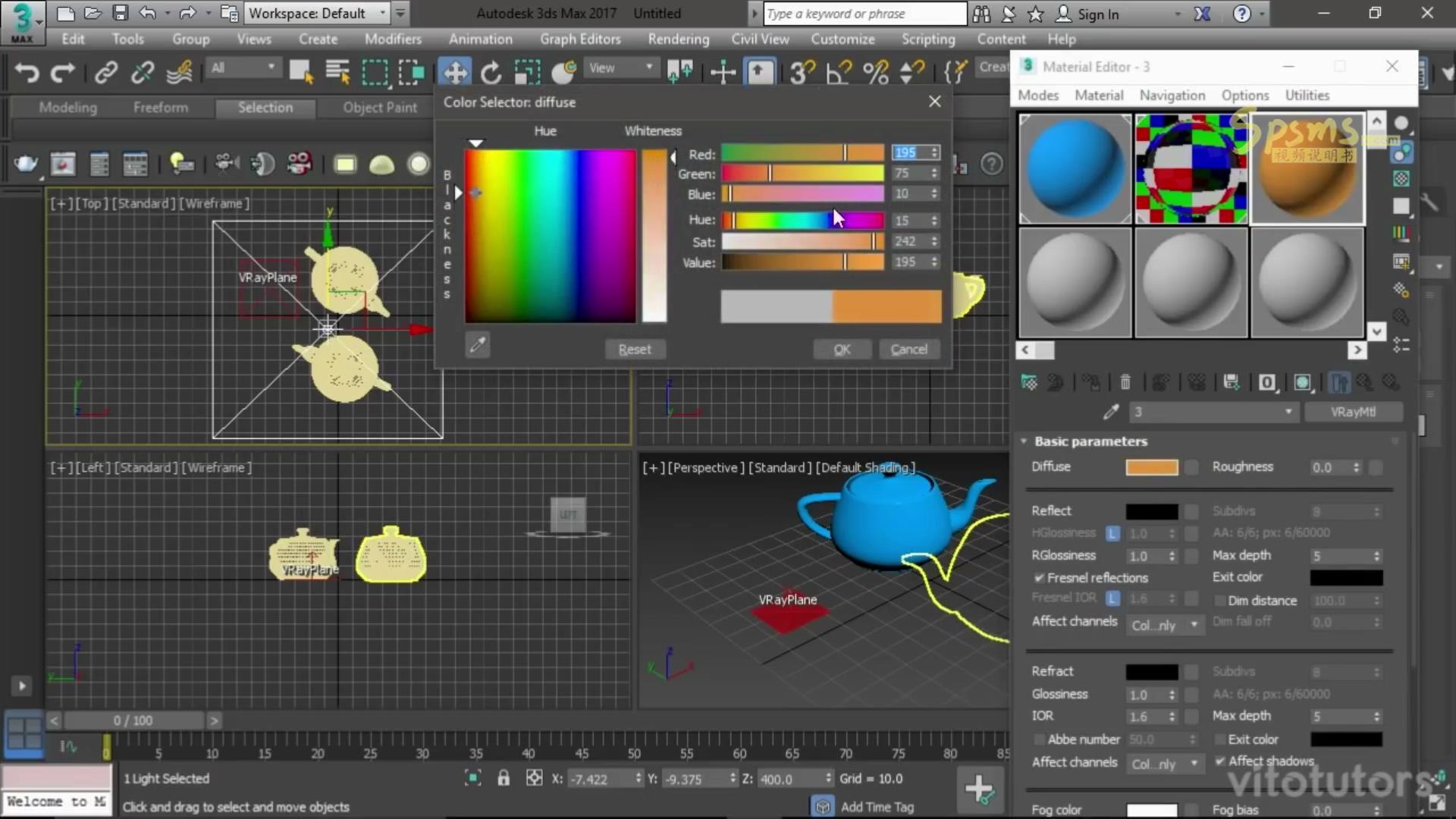Click the Redo arrow in main toolbar
The width and height of the screenshot is (1456, 819).
pos(63,72)
